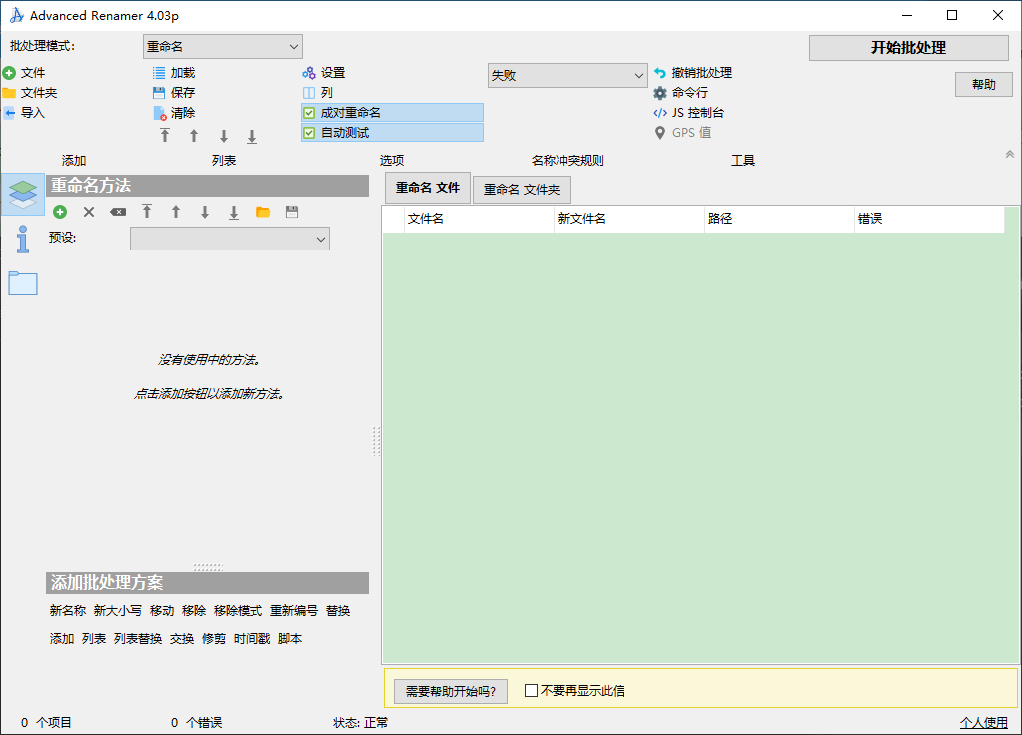Select the 文件夹 menu entry

pos(34,92)
